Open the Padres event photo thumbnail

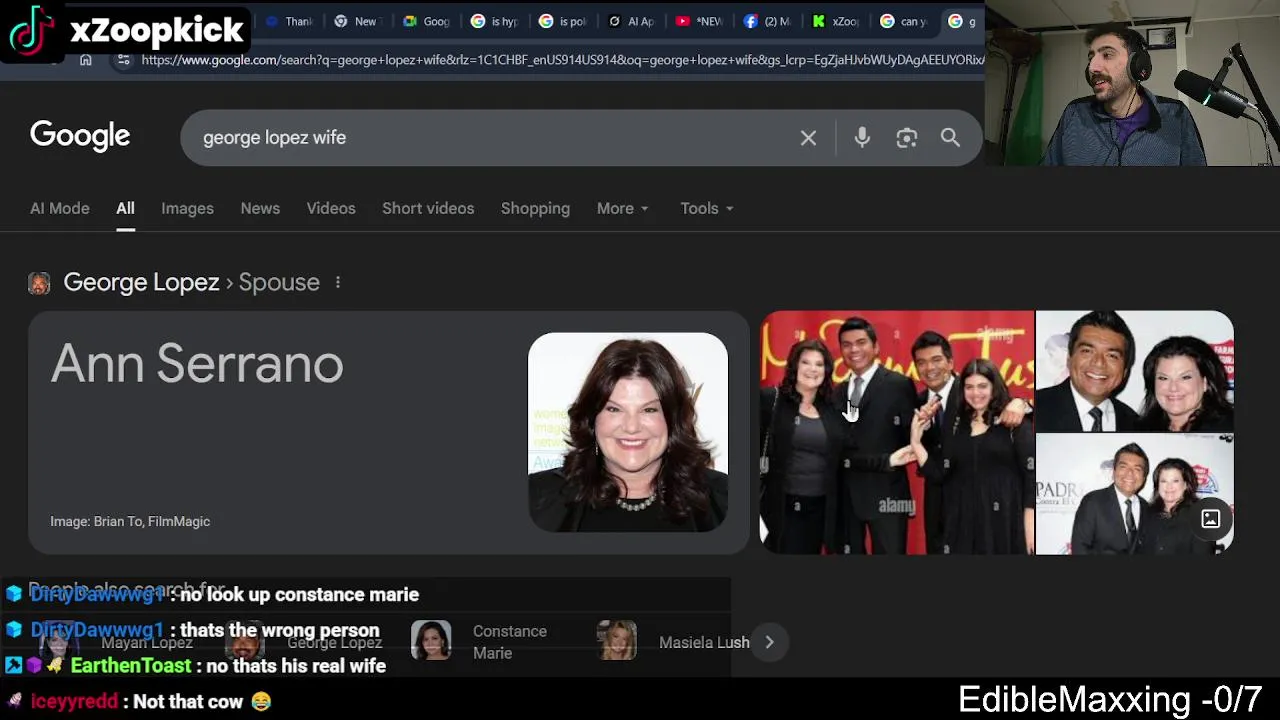pos(1135,494)
